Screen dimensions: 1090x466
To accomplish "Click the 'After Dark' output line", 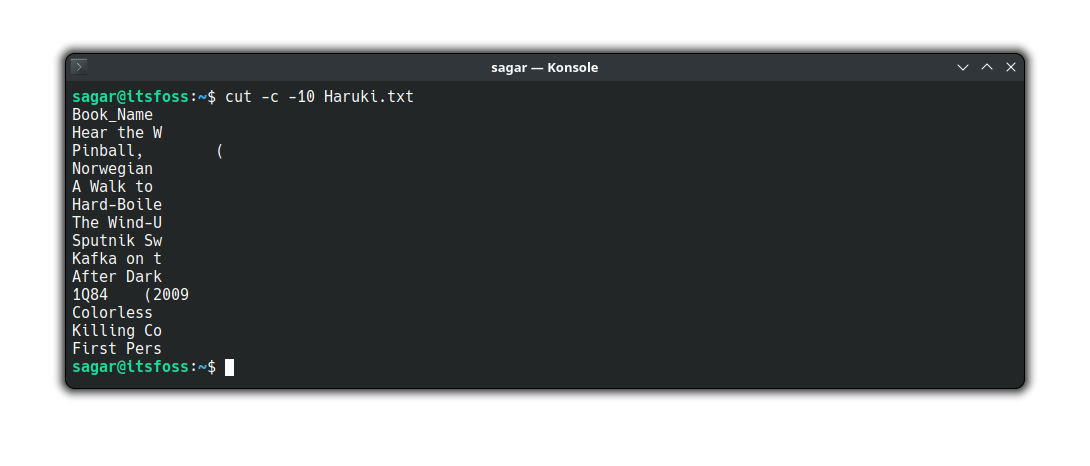I will point(117,277).
